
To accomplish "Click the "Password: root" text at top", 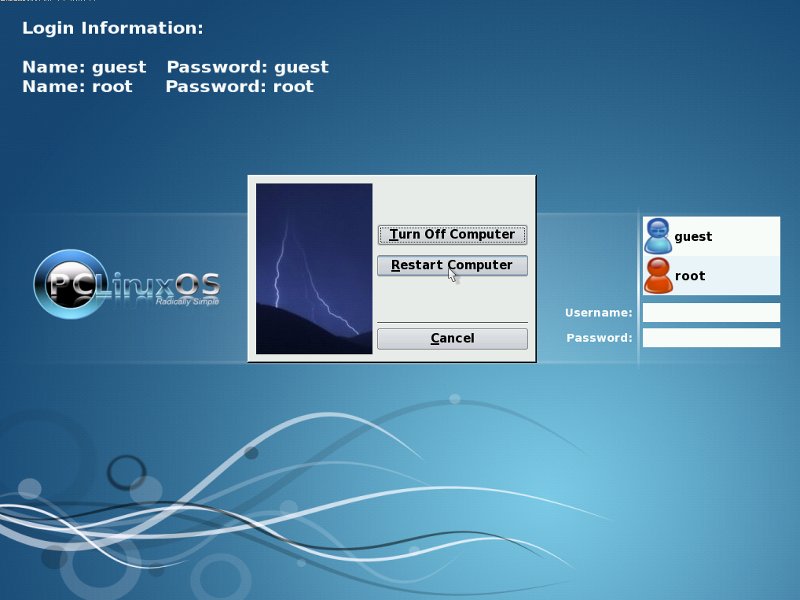I will click(x=239, y=86).
